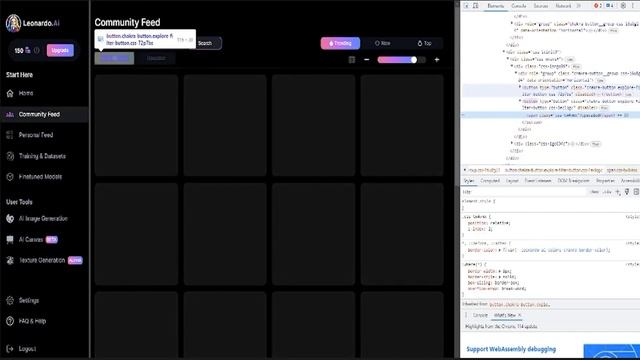
Task: Click the Training & Datasets icon
Action: click(x=10, y=156)
